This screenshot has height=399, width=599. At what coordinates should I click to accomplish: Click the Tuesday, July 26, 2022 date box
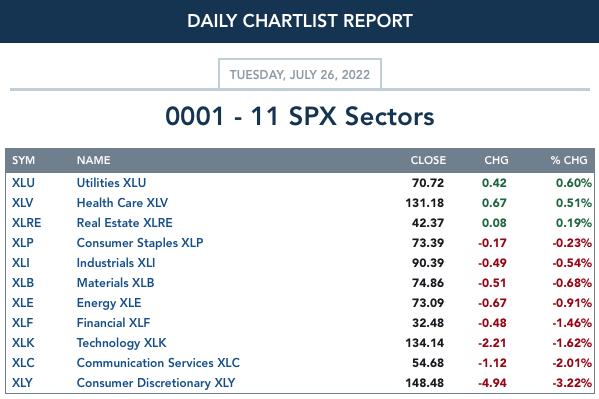pyautogui.click(x=300, y=74)
